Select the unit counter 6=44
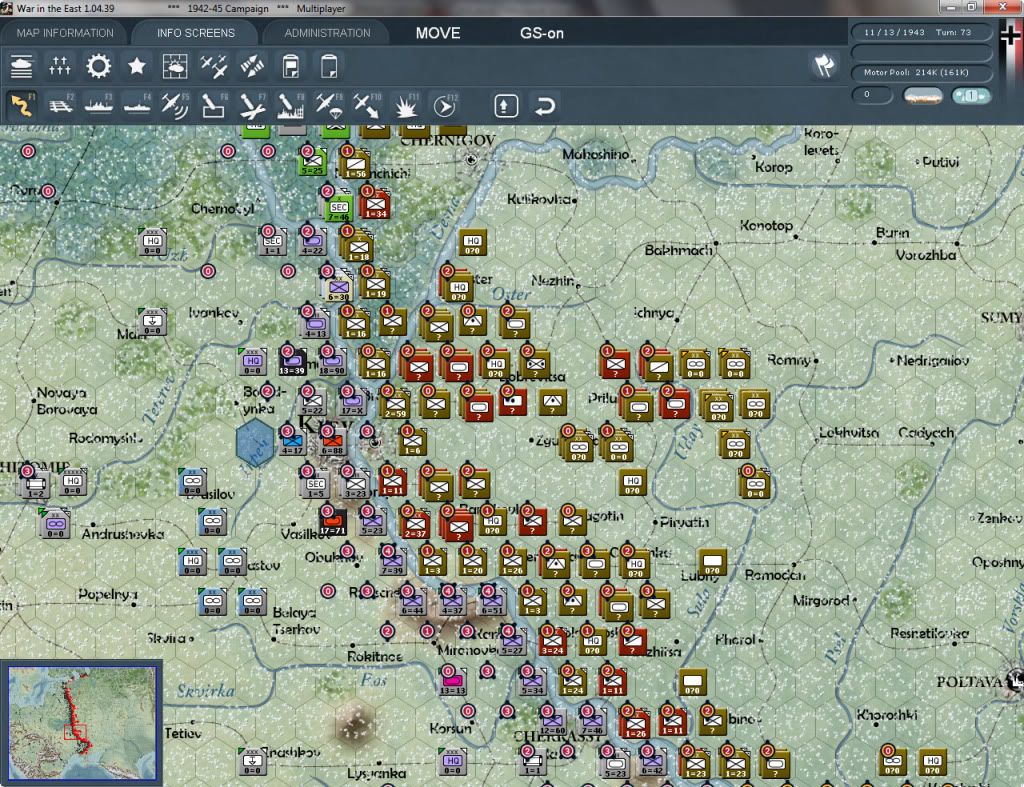This screenshot has height=787, width=1024. (x=412, y=602)
